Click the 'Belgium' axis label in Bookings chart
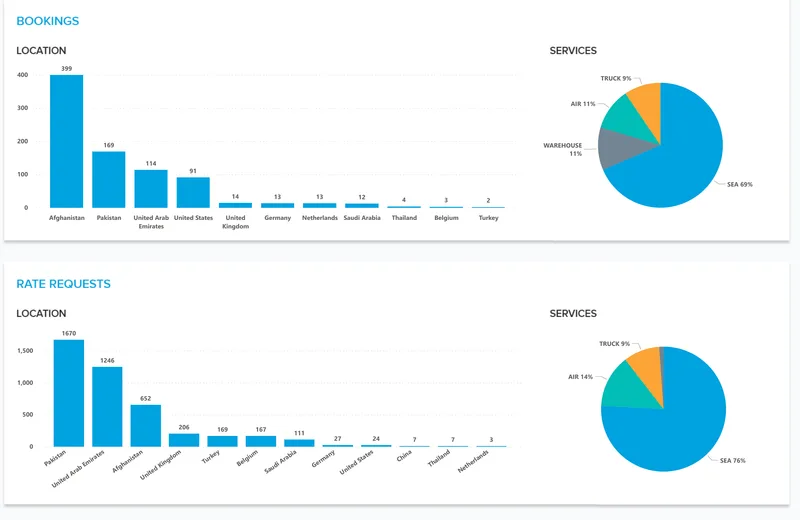 [446, 217]
